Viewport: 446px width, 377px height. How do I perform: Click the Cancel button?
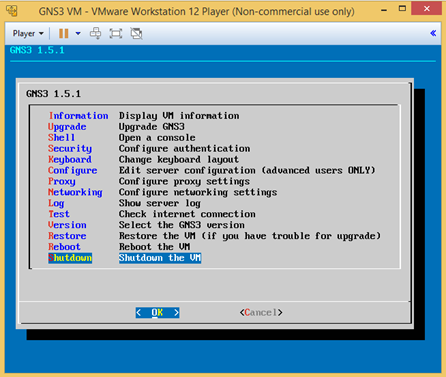click(261, 312)
